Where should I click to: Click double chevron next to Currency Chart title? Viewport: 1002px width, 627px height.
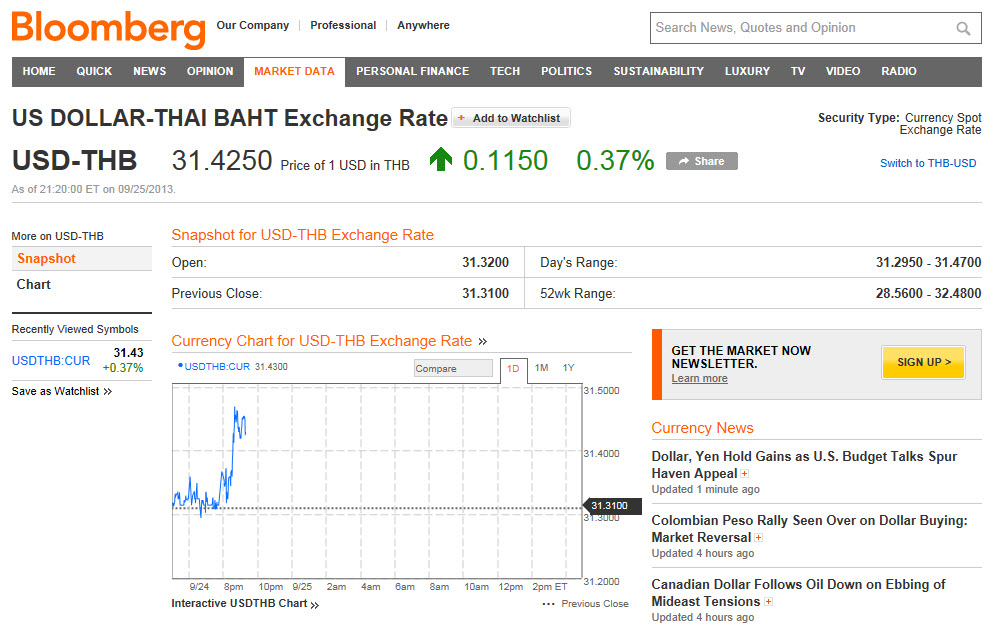tap(482, 341)
